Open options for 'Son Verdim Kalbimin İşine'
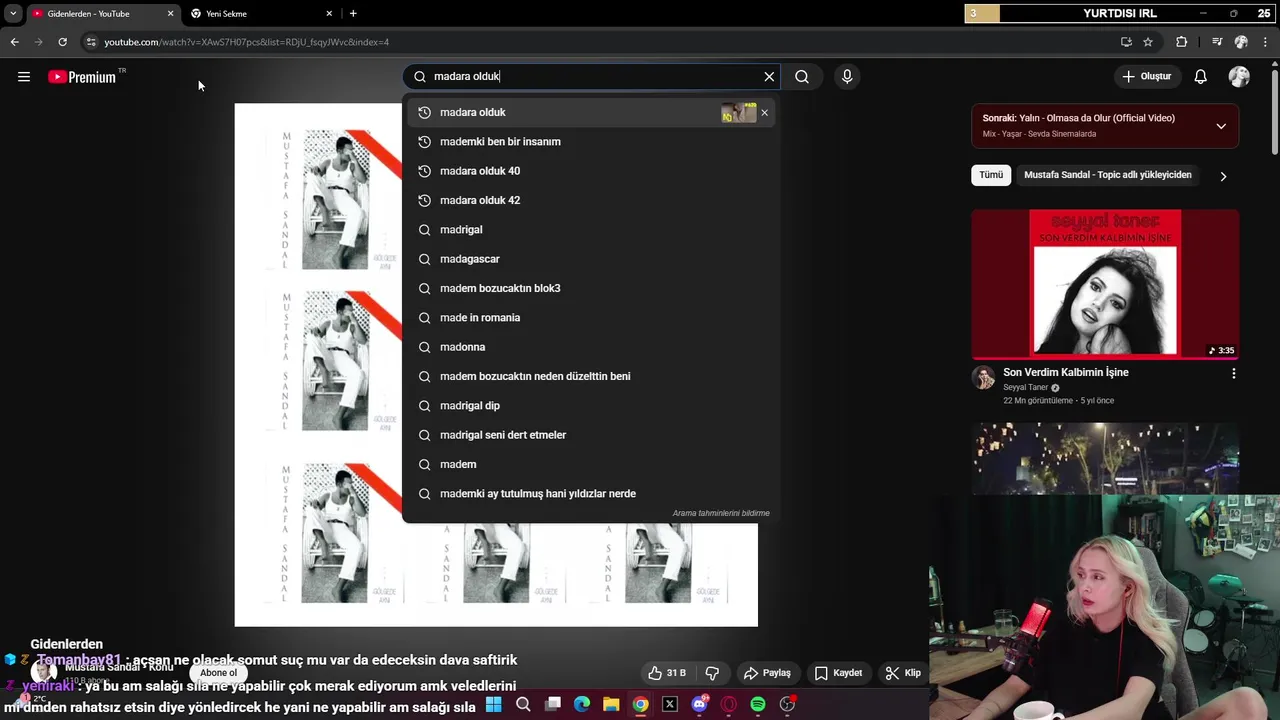This screenshot has width=1280, height=720. click(1233, 373)
